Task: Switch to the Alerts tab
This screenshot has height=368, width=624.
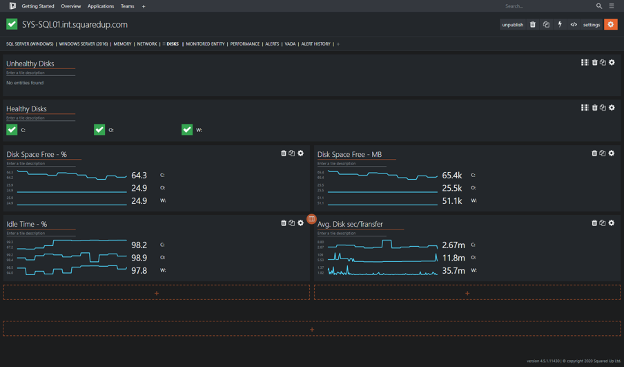Action: coord(272,44)
